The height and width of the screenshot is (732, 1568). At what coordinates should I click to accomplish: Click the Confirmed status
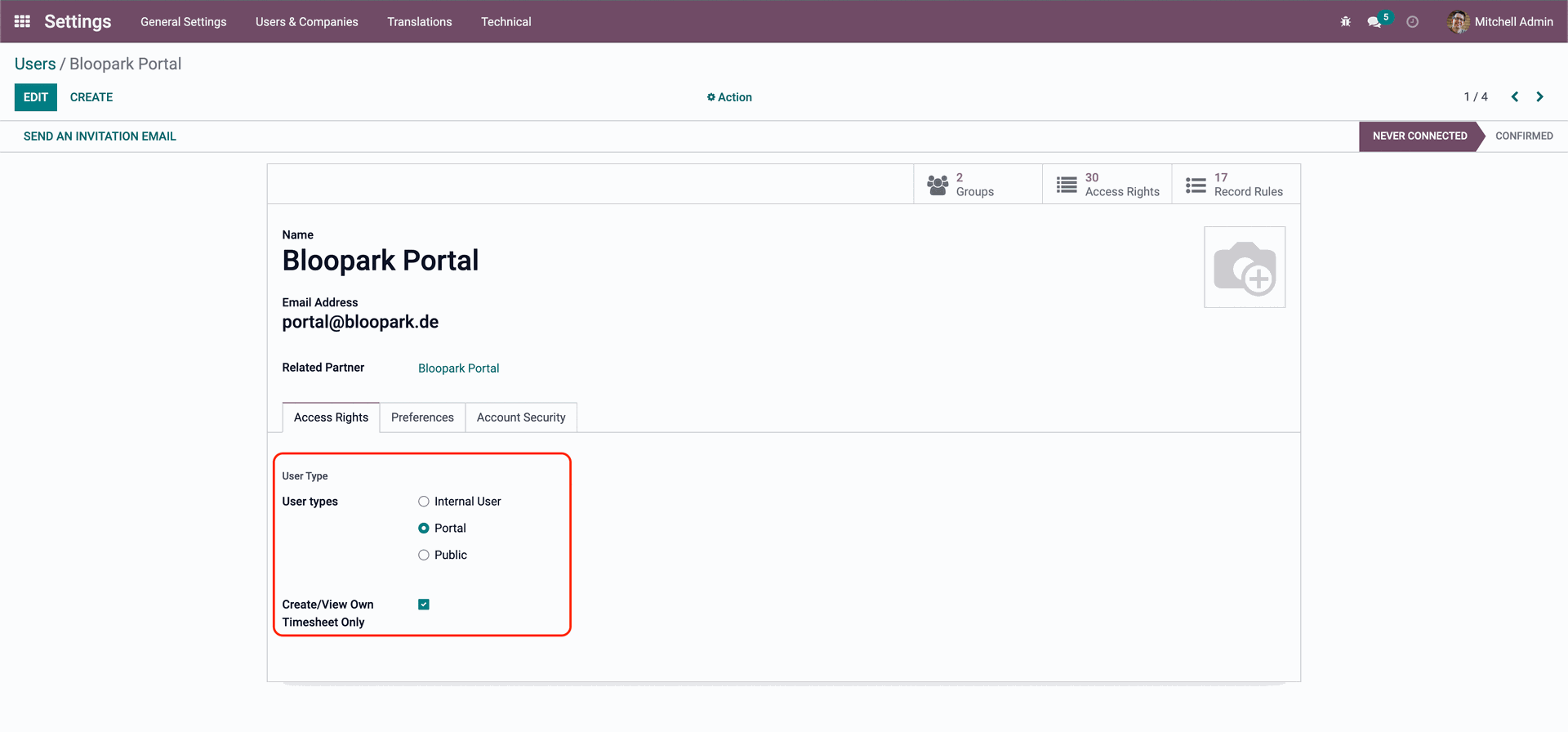click(1524, 136)
